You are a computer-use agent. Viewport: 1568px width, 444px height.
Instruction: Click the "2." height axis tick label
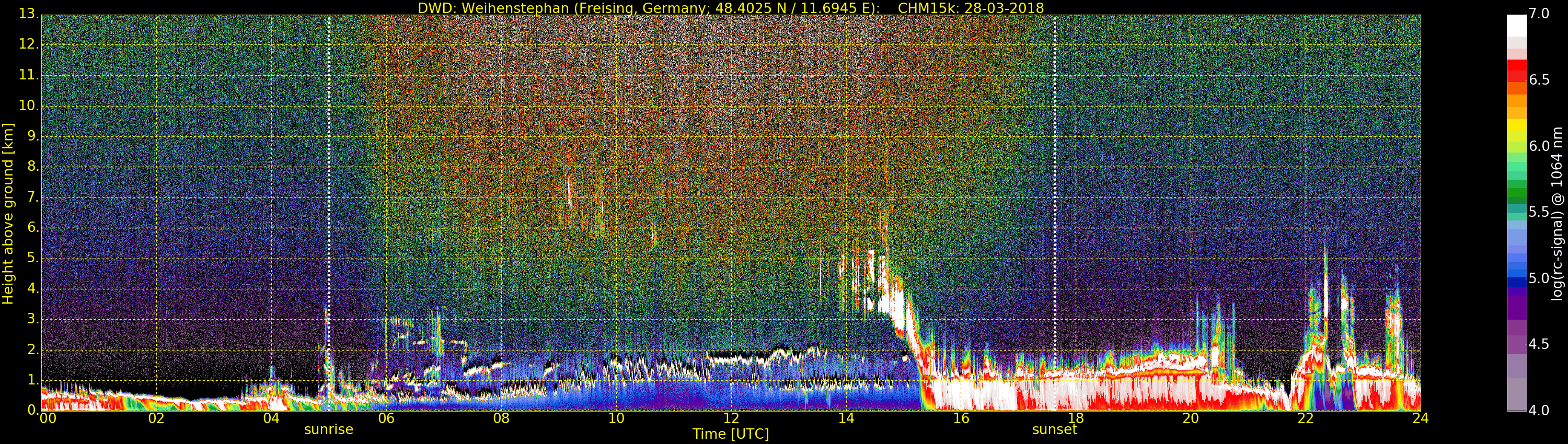click(32, 349)
